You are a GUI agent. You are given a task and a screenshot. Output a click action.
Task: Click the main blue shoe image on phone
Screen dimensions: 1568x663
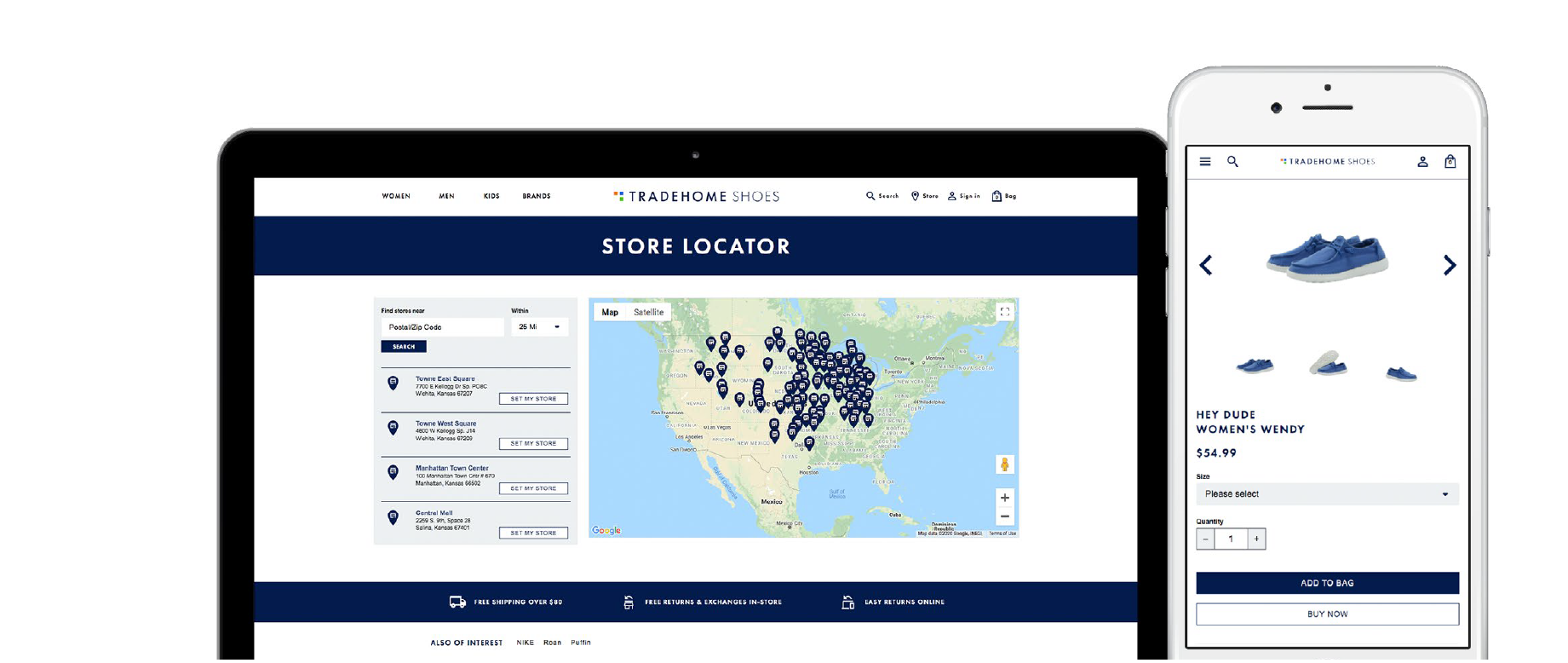click(1328, 257)
